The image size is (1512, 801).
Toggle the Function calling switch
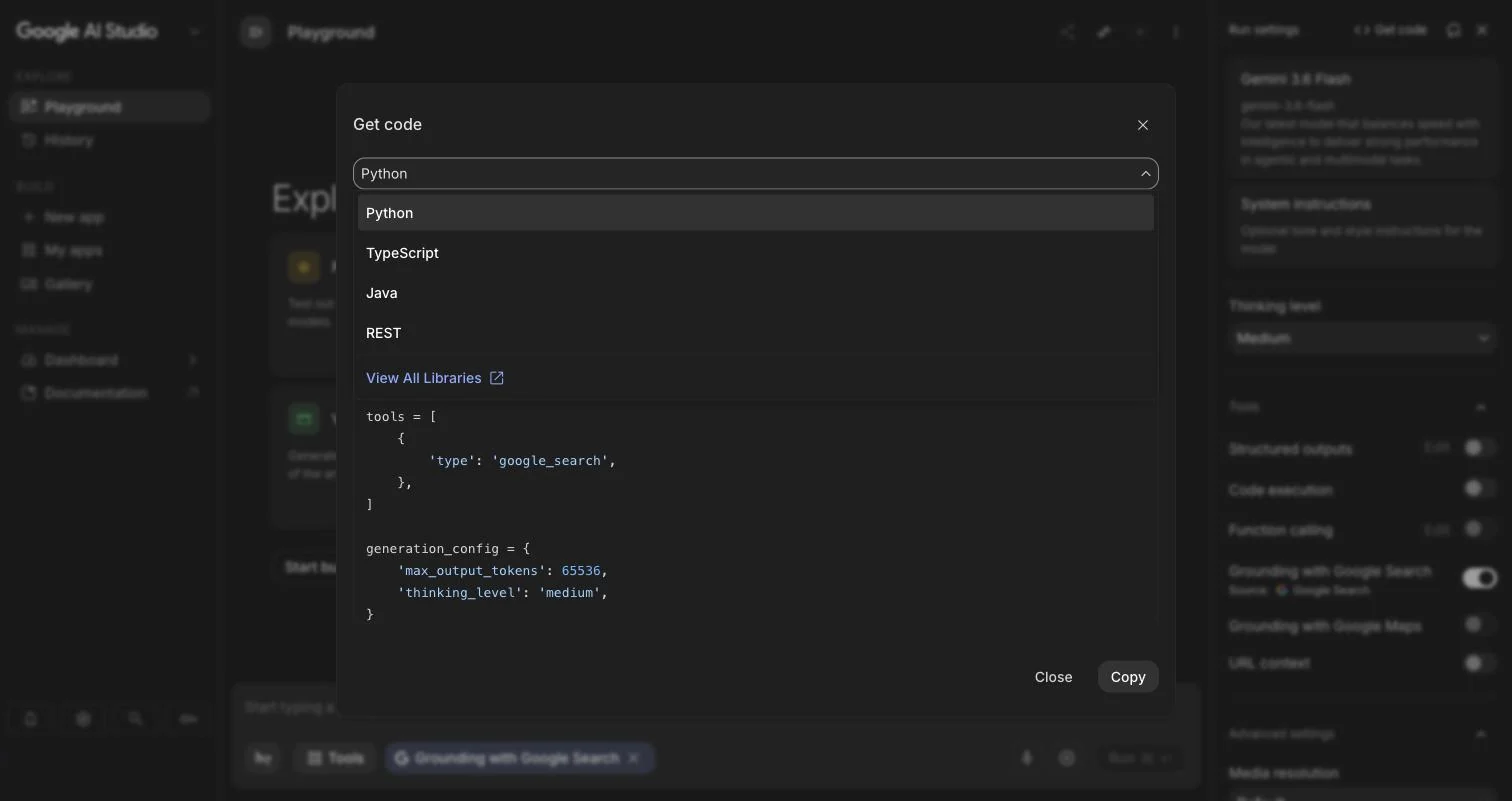[x=1480, y=529]
